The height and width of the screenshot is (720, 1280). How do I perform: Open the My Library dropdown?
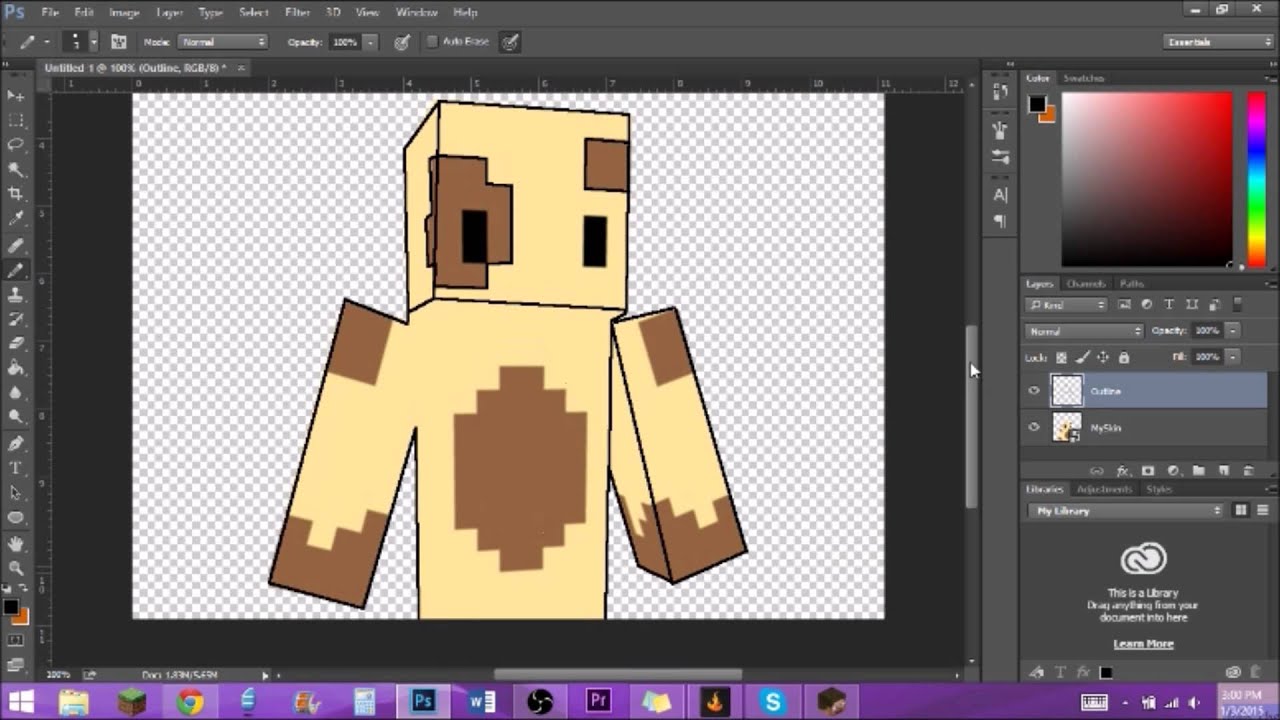click(1125, 511)
